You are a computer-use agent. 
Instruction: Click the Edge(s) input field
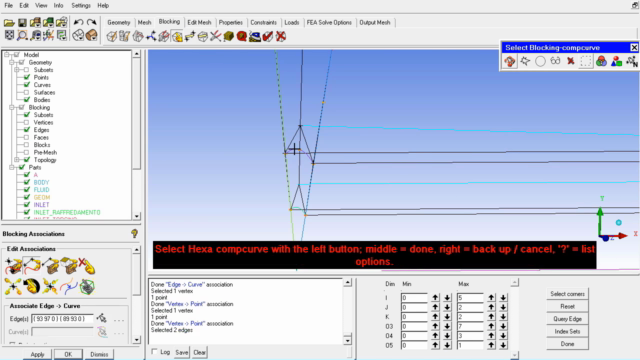point(62,318)
